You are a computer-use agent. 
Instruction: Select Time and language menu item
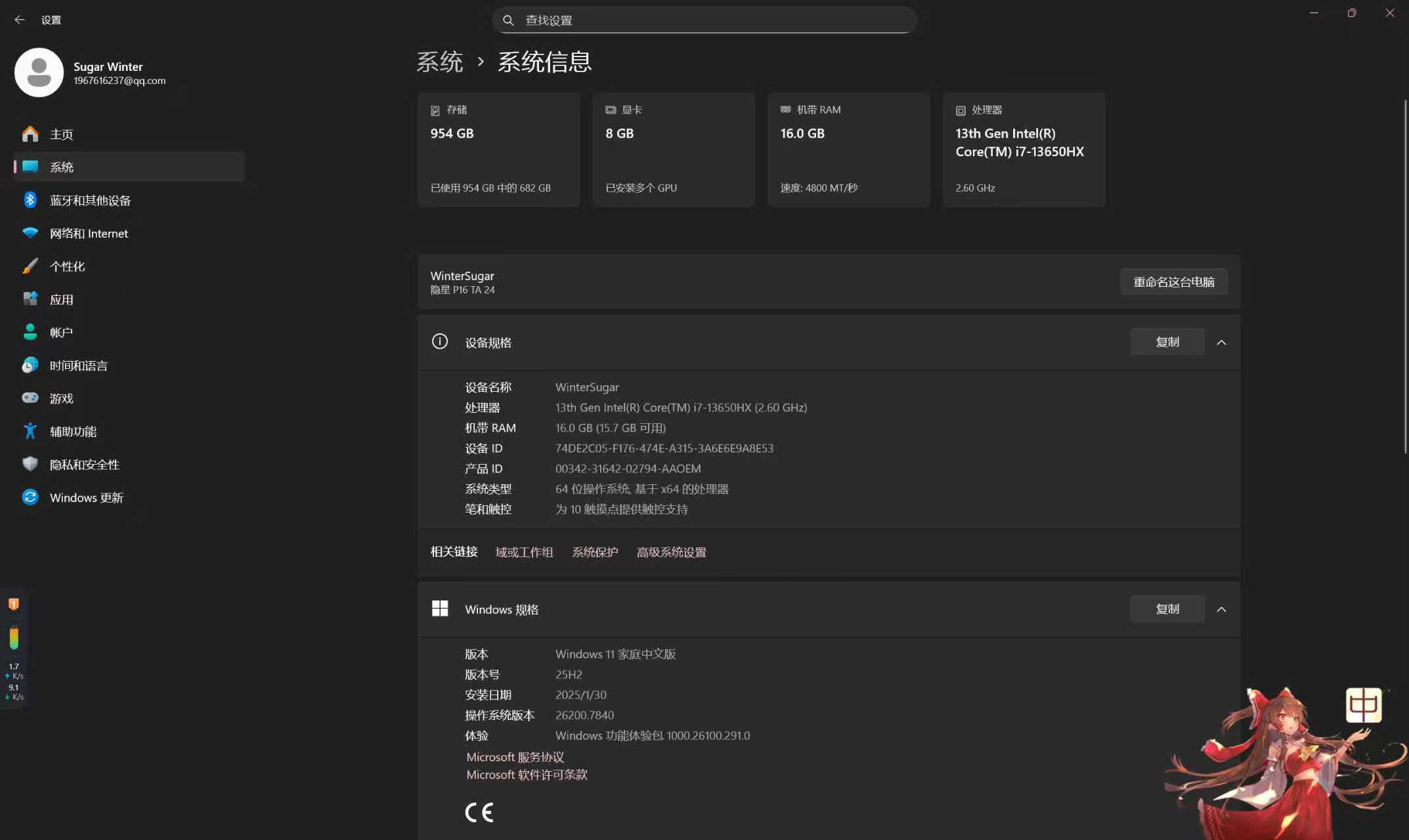pos(78,366)
